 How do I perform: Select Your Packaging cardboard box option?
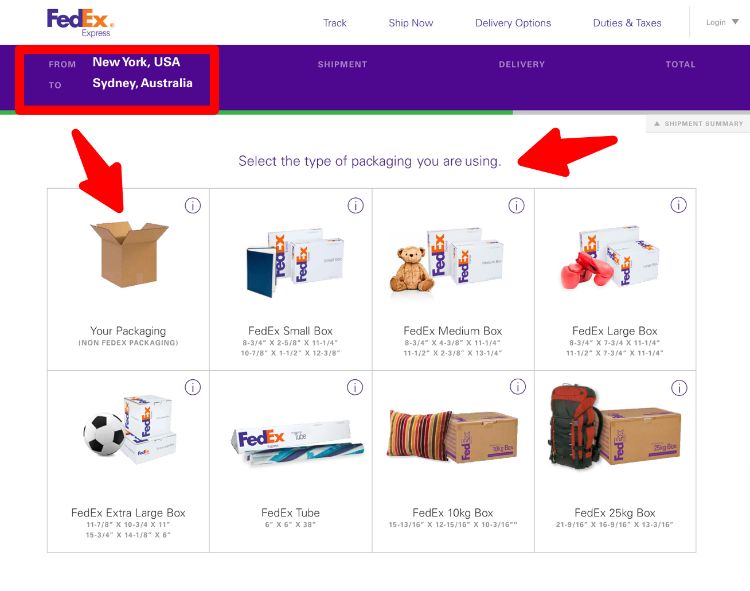point(128,279)
